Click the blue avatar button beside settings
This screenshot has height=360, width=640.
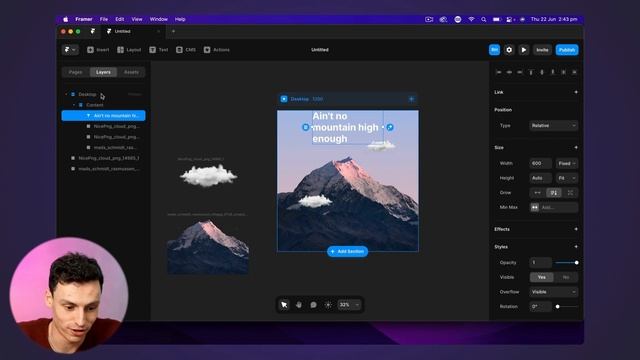(494, 50)
